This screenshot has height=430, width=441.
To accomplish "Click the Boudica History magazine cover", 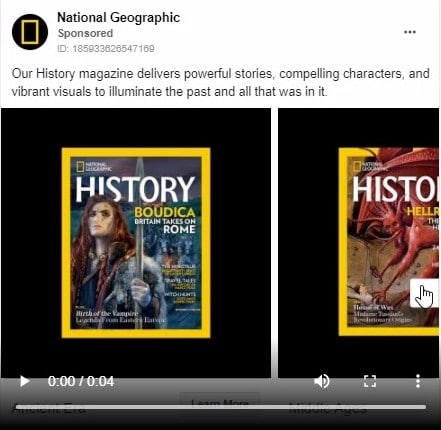I will [x=136, y=243].
